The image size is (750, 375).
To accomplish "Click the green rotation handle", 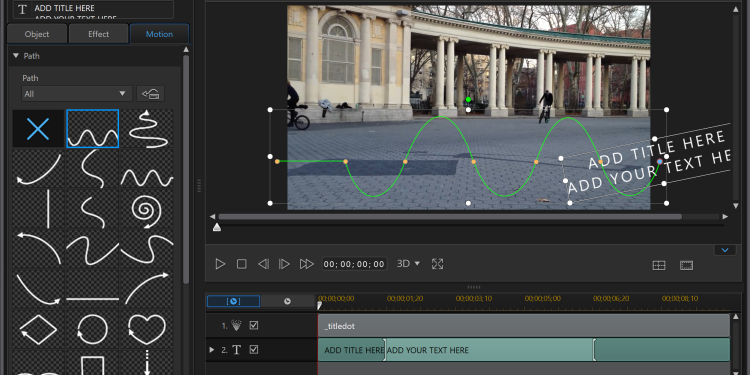I will click(x=468, y=99).
